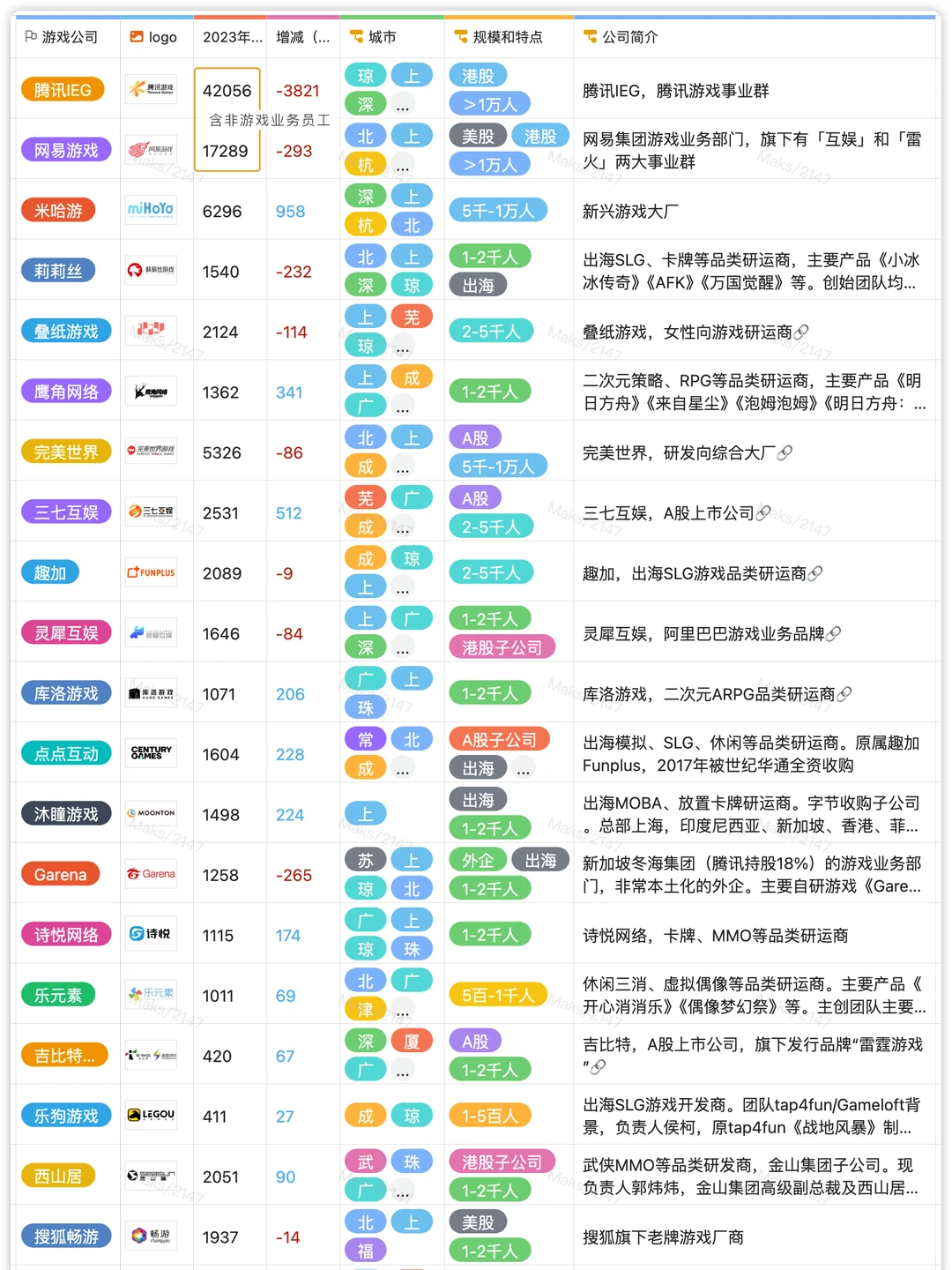Screen dimensions: 952x1270
Task: Open the 城市 column header menu
Action: click(x=392, y=37)
